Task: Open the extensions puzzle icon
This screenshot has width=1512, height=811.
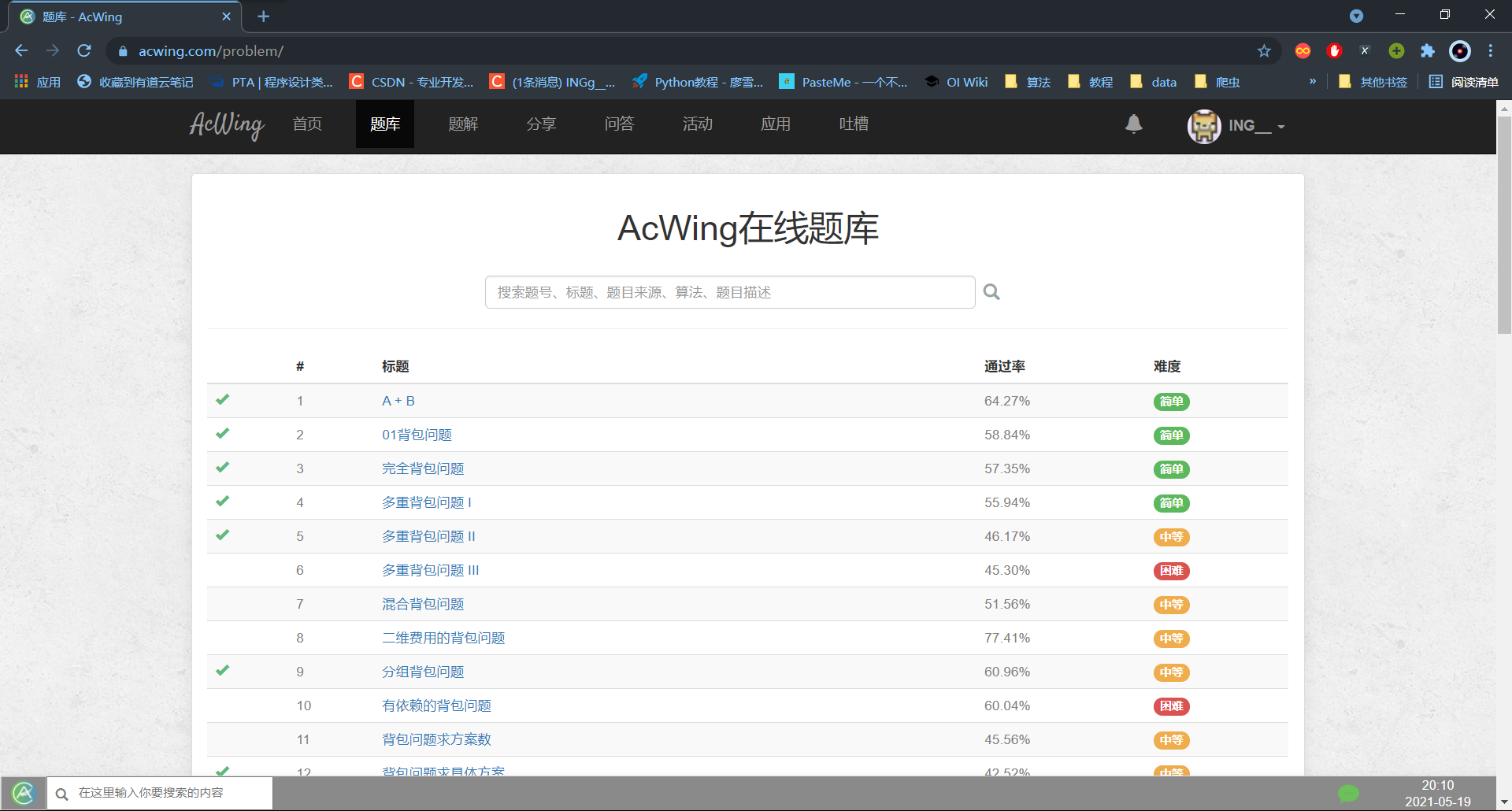Action: 1428,50
